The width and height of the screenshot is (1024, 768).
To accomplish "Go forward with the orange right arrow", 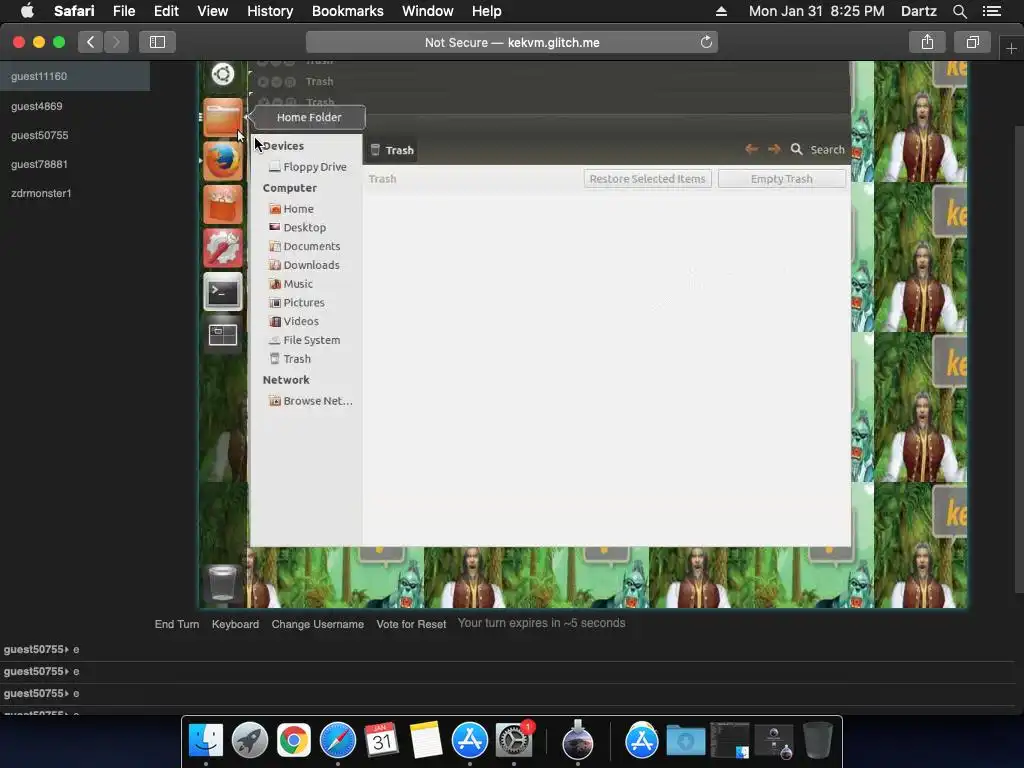I will pyautogui.click(x=774, y=150).
